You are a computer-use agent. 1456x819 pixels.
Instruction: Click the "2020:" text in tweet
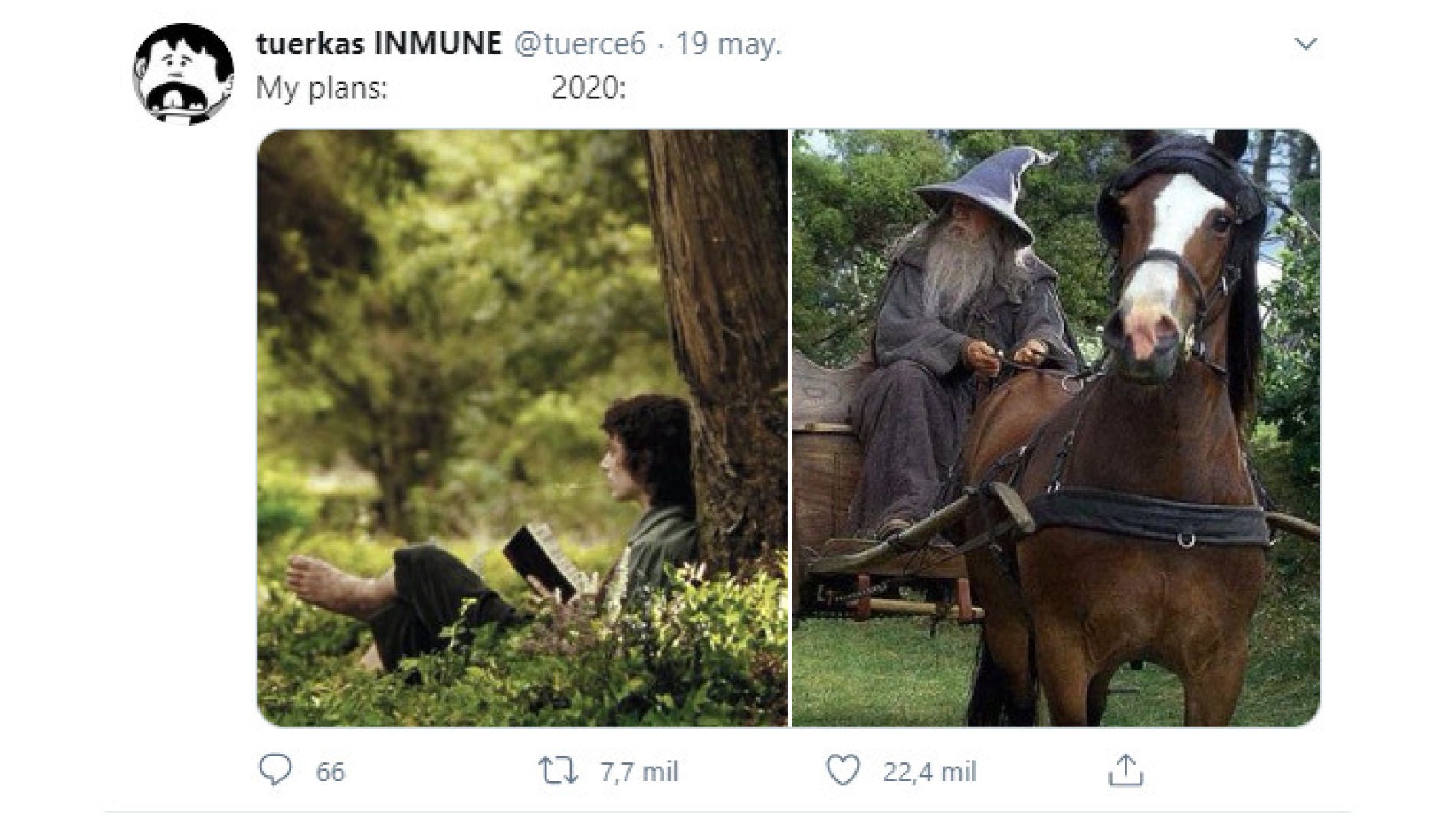588,88
